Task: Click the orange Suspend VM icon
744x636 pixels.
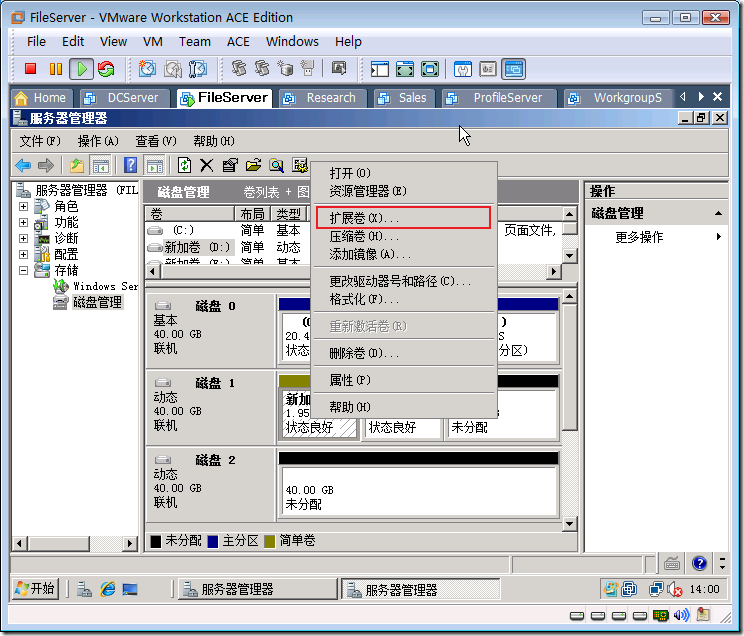Action: [x=56, y=69]
